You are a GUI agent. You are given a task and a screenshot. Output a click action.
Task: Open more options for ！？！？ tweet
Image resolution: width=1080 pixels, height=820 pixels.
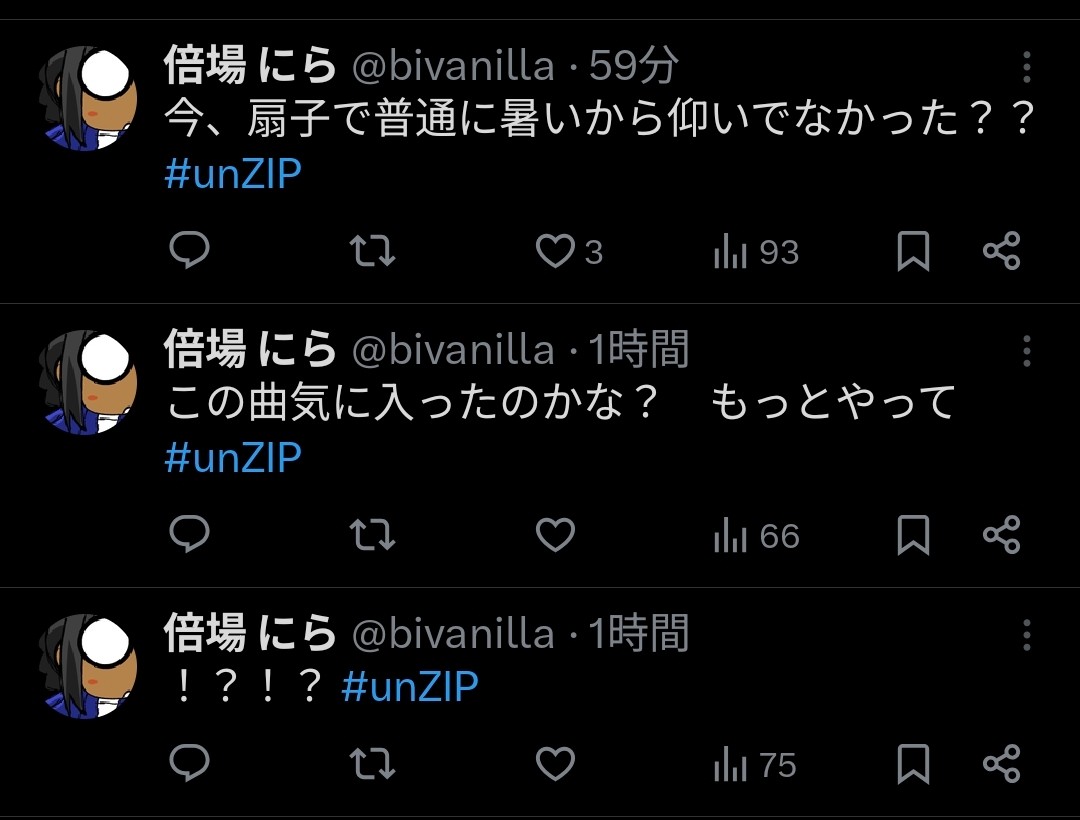point(1026,635)
